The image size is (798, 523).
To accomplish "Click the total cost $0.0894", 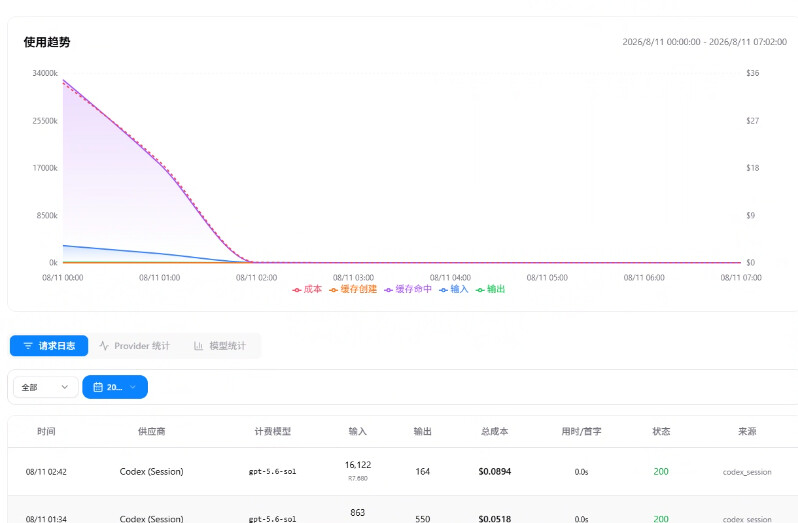I will (x=495, y=472).
